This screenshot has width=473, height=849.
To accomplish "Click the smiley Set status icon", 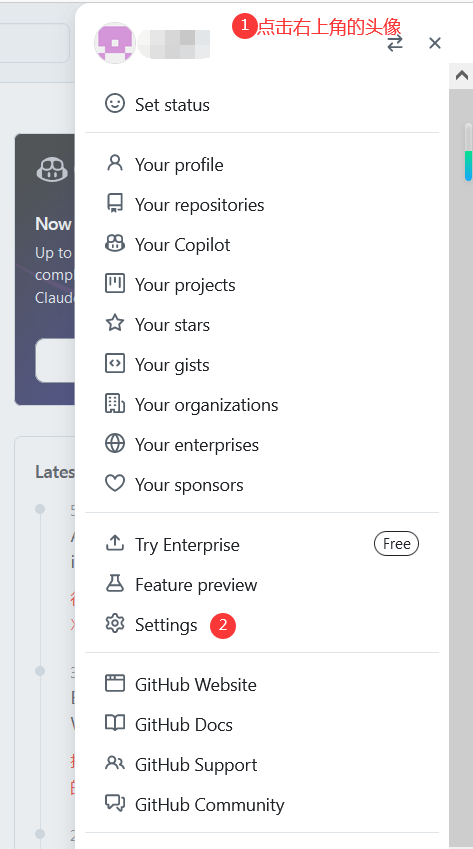I will [115, 103].
